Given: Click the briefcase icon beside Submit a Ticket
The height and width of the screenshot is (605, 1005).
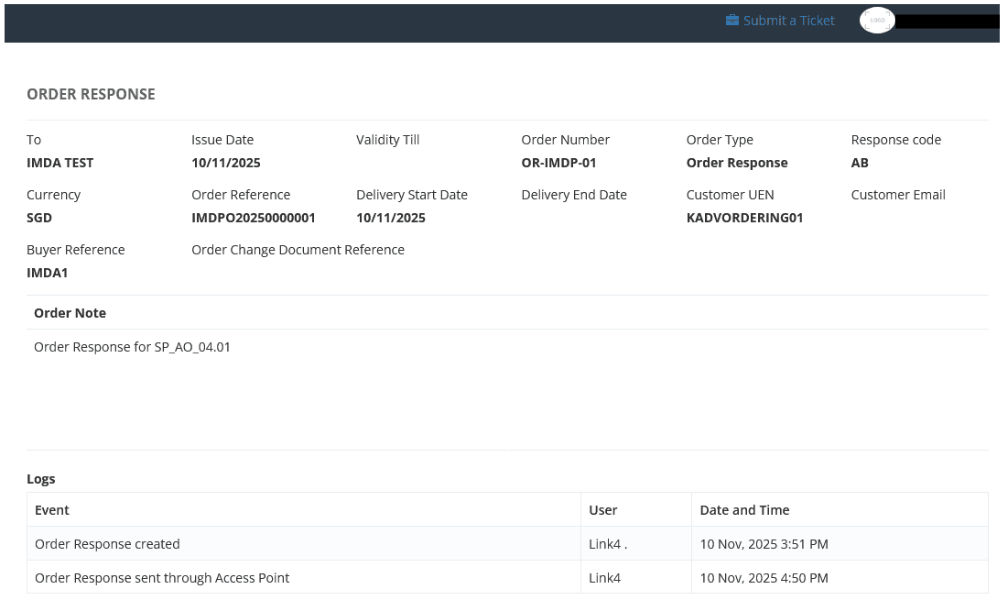Looking at the screenshot, I should coord(732,20).
